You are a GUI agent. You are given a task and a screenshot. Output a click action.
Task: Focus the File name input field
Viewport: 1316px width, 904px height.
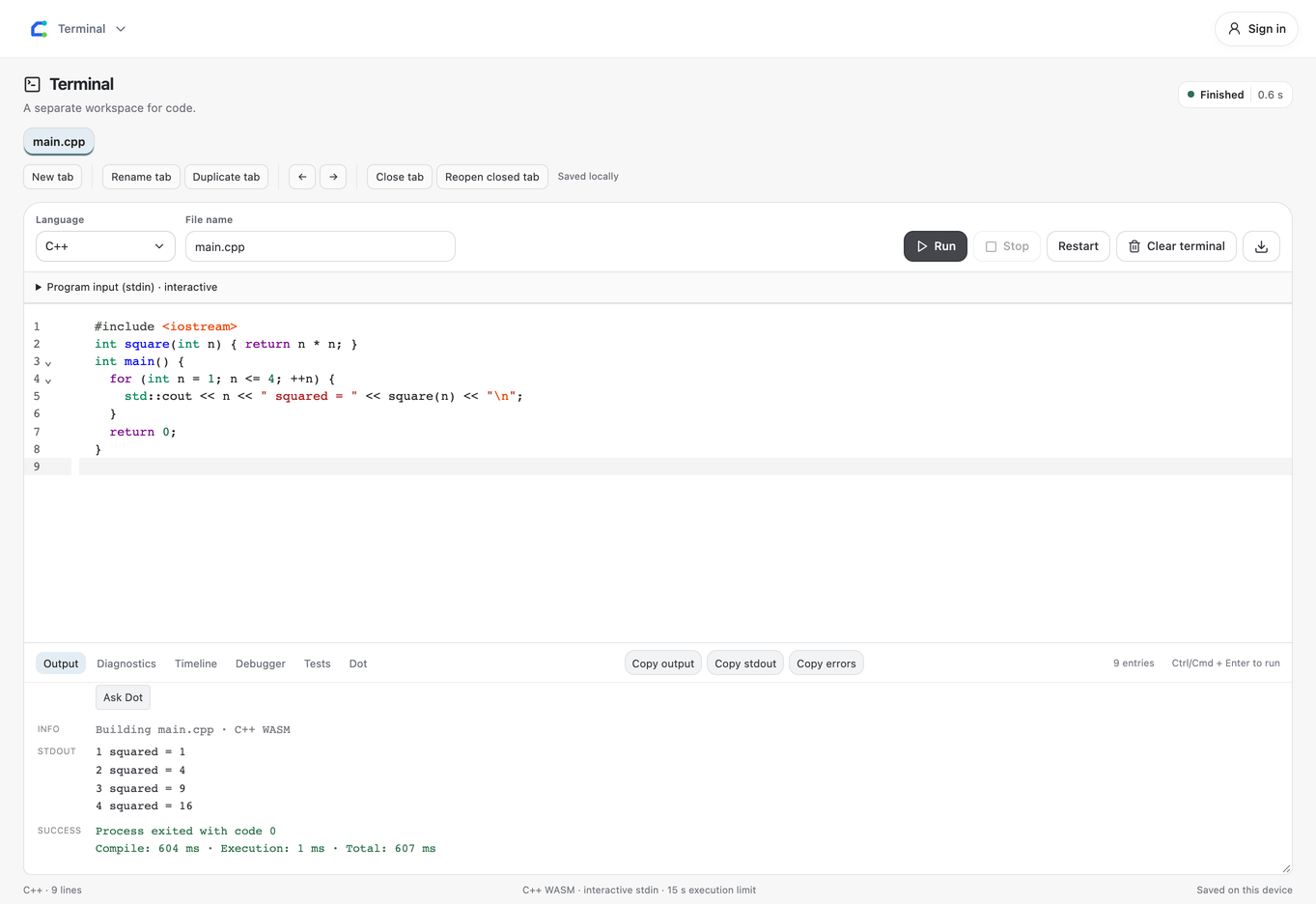321,246
